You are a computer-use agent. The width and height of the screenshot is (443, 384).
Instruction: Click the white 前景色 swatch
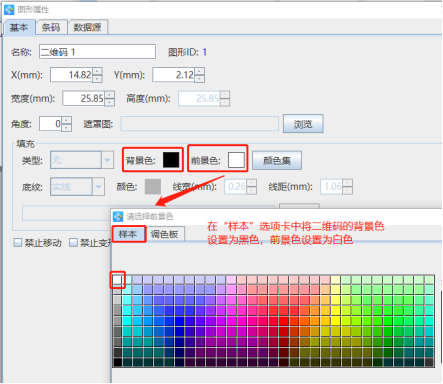click(236, 160)
